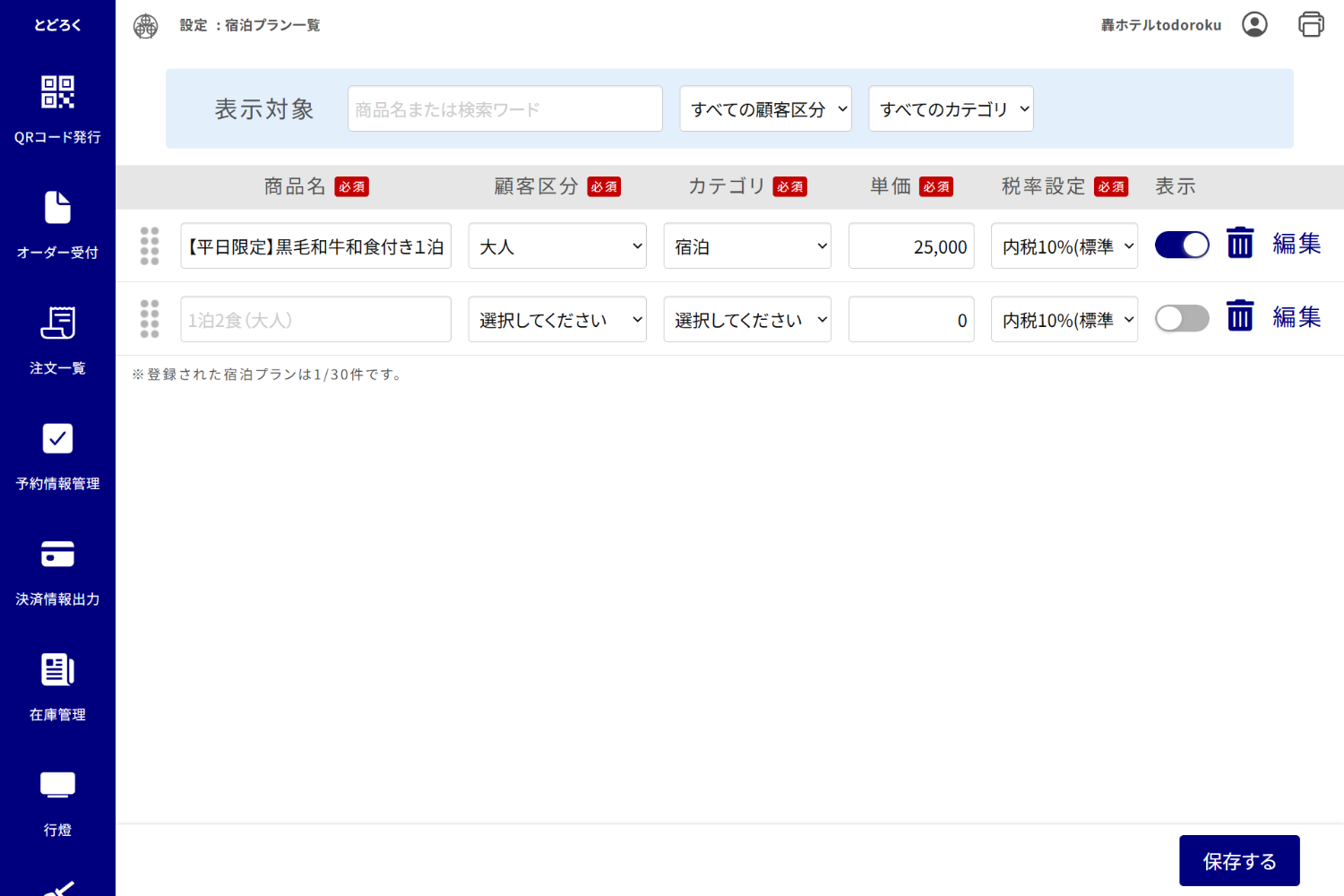
Task: Click trash icon on the empty plan row
Action: point(1240,316)
